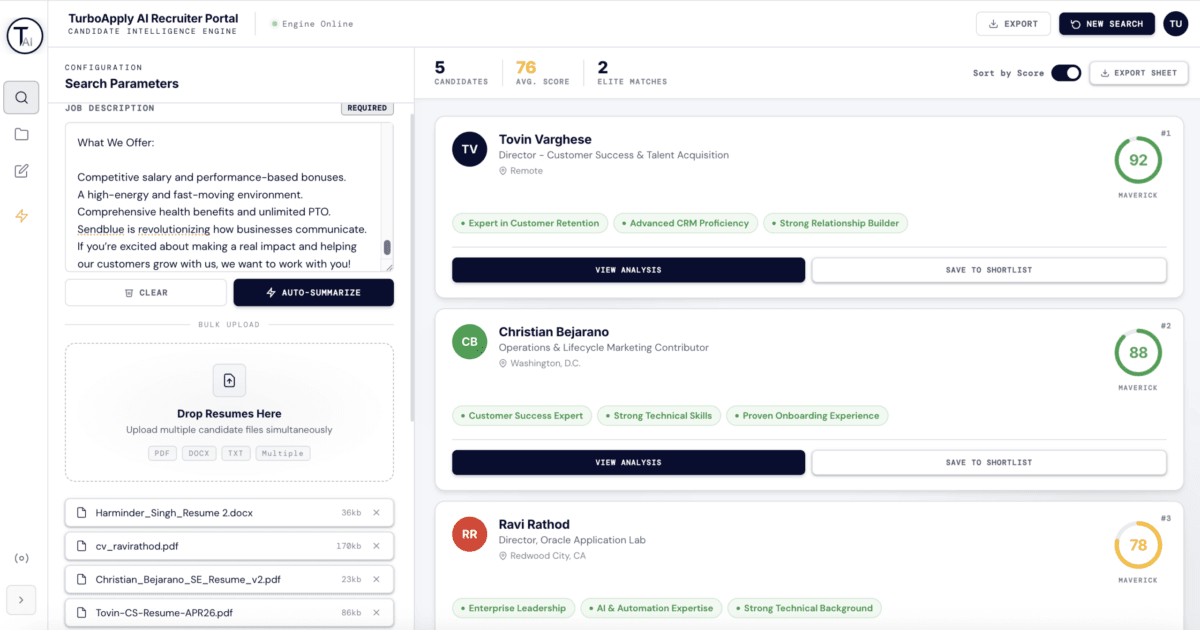Click the PDF format chip
The height and width of the screenshot is (630, 1200).
click(x=162, y=453)
